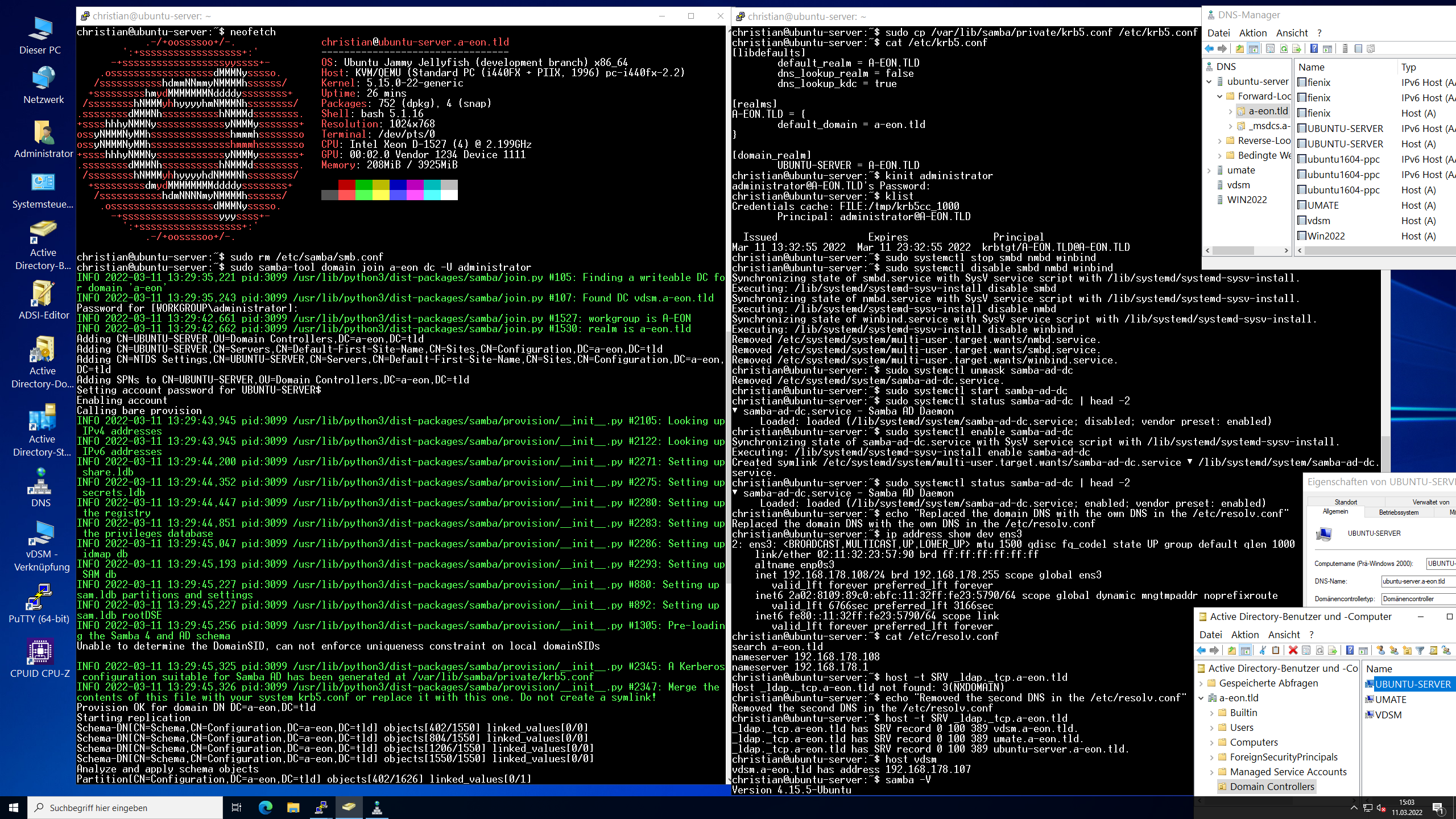Open Task View on taskbar

pyautogui.click(x=237, y=807)
